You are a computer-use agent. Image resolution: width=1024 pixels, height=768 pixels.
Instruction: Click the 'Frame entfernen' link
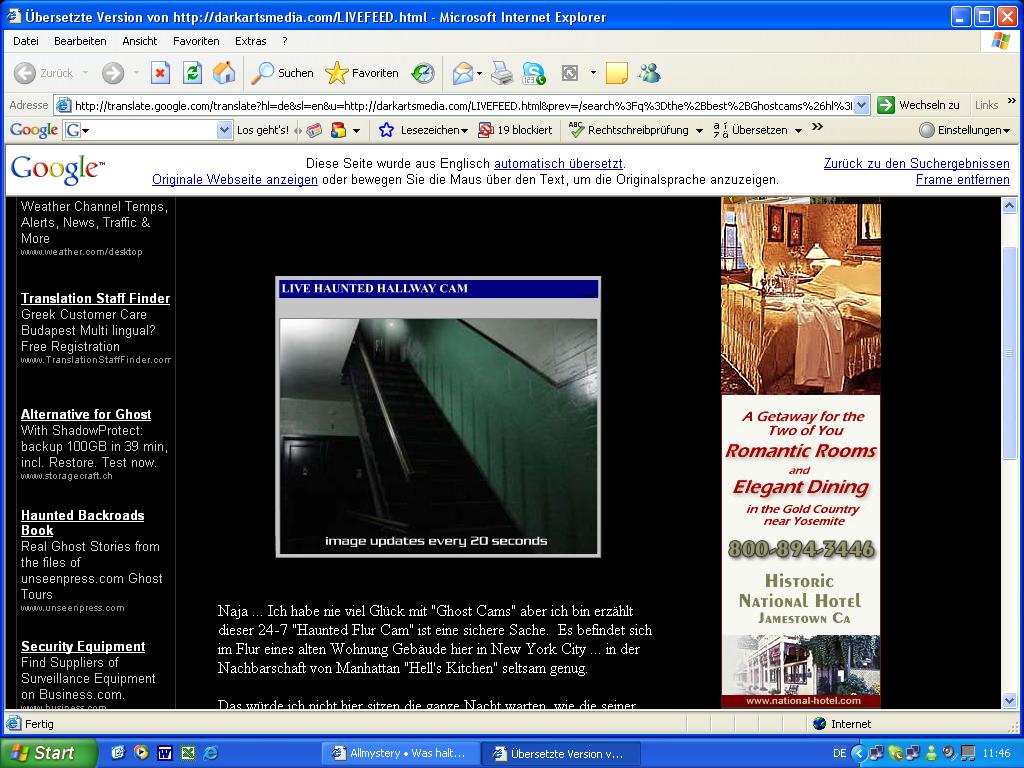click(x=963, y=180)
